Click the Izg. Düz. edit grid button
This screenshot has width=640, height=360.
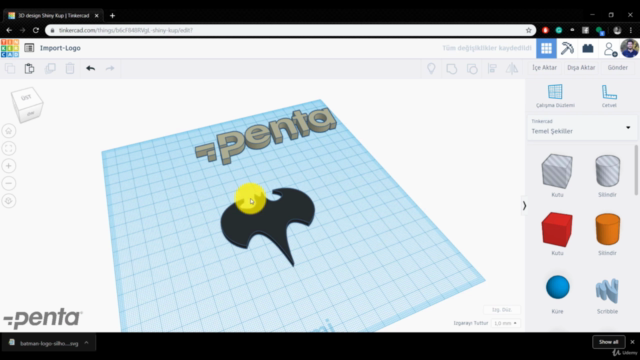[x=502, y=310]
